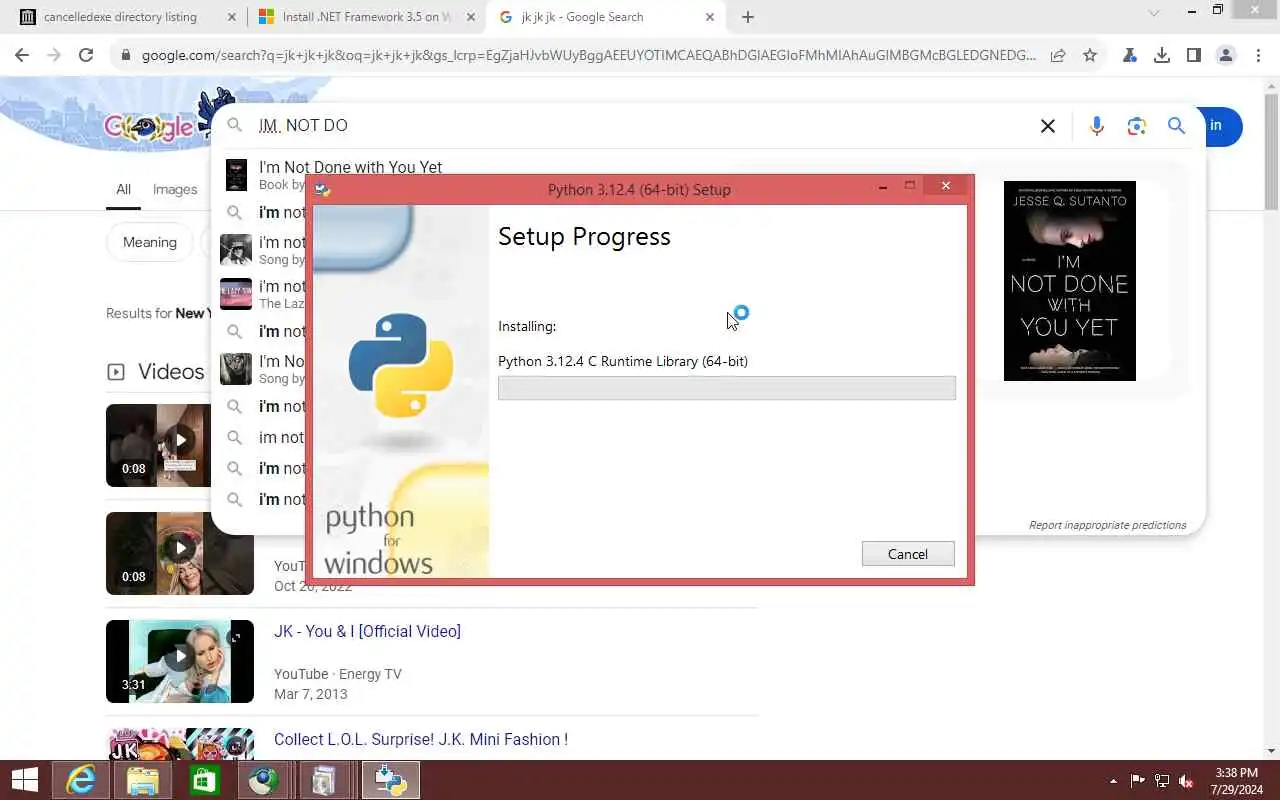This screenshot has width=1280, height=800.
Task: Open Google Lens image search
Action: click(x=1136, y=126)
